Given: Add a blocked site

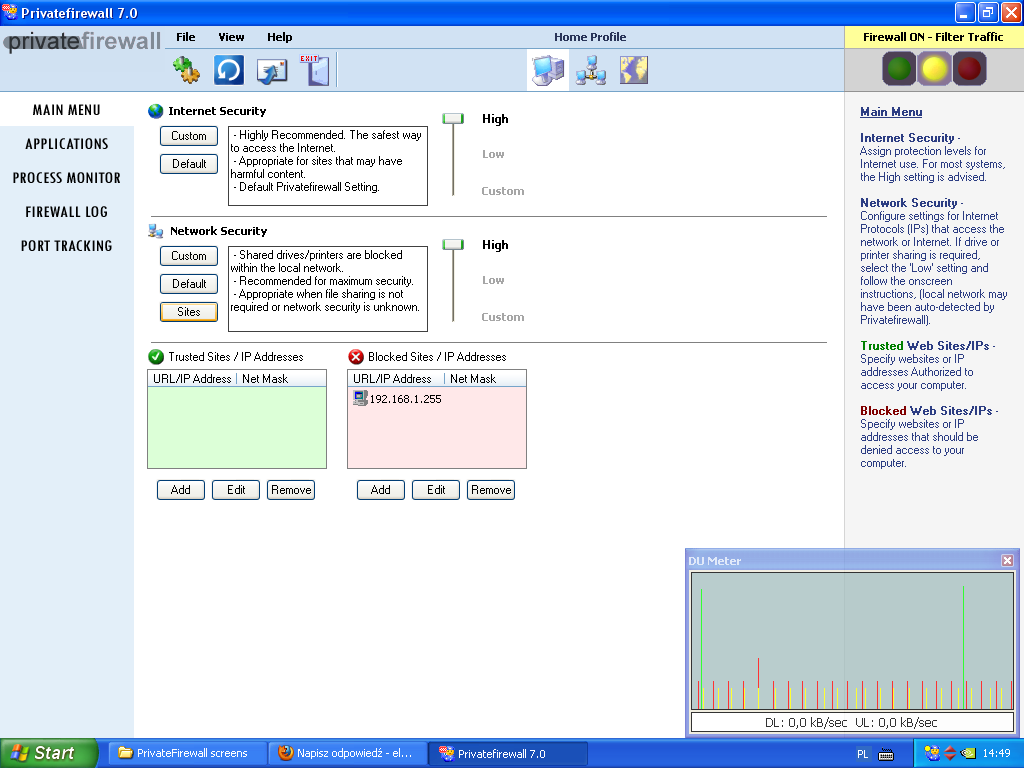Looking at the screenshot, I should coord(381,490).
